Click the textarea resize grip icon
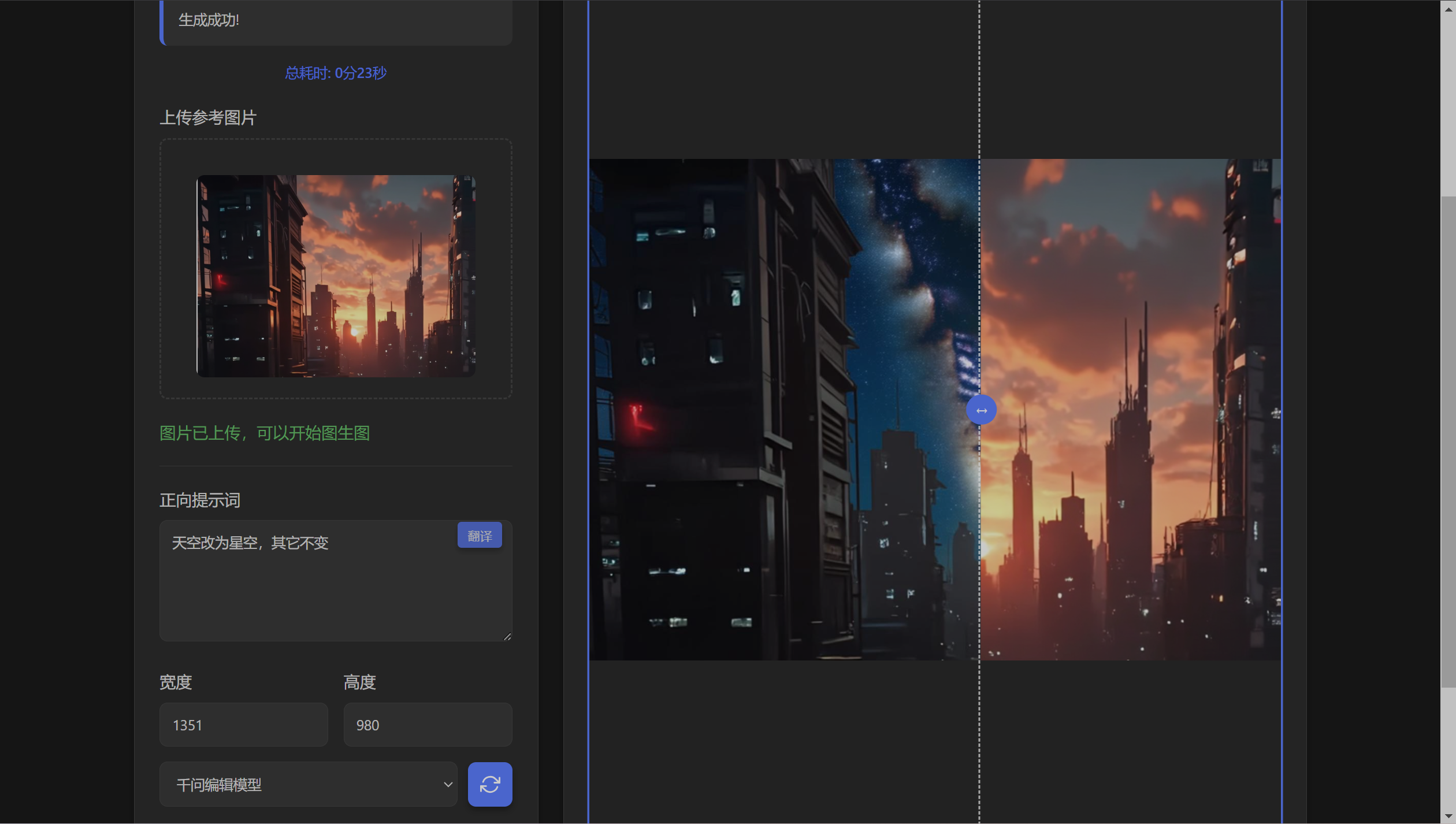Viewport: 1456px width, 824px height. (x=507, y=636)
